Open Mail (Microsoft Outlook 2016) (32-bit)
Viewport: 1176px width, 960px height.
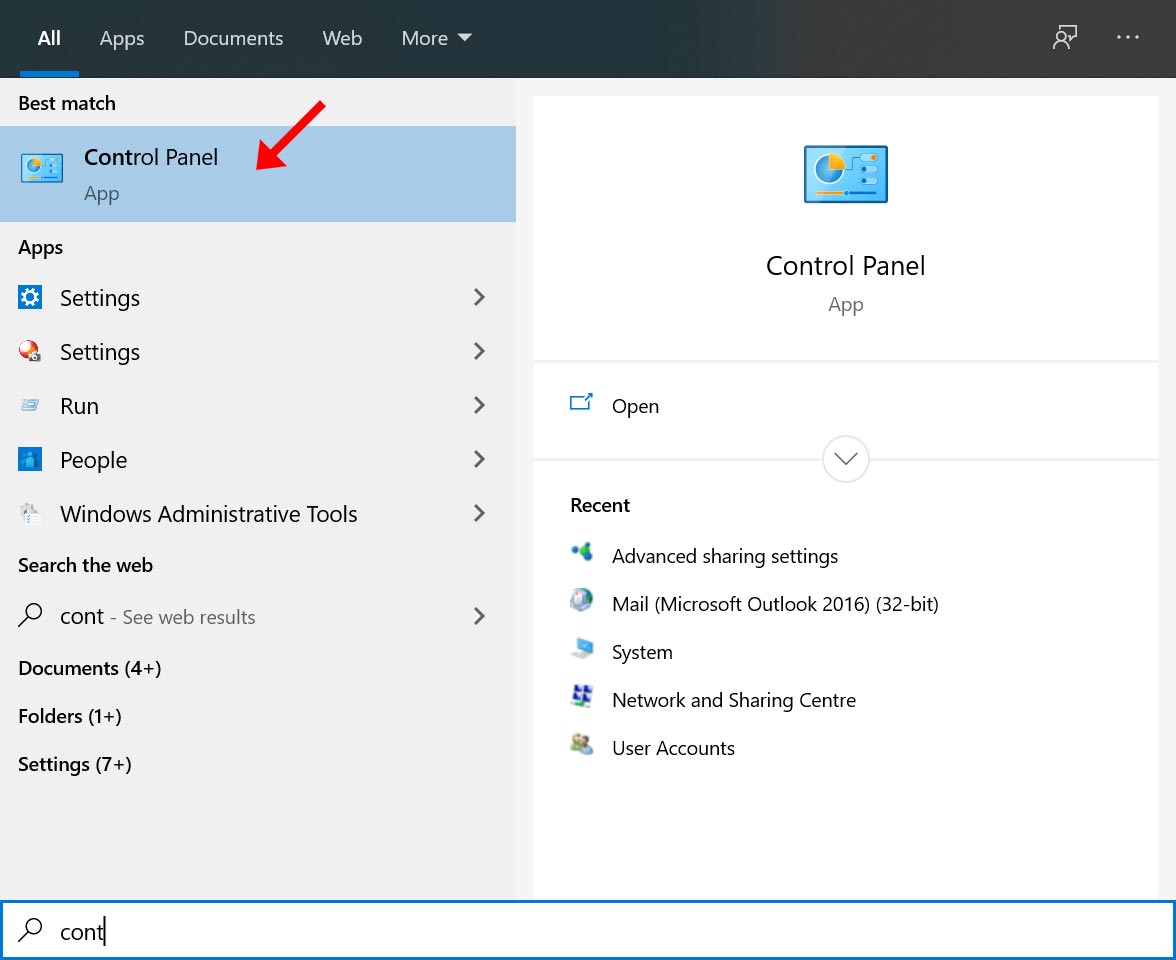(x=775, y=604)
